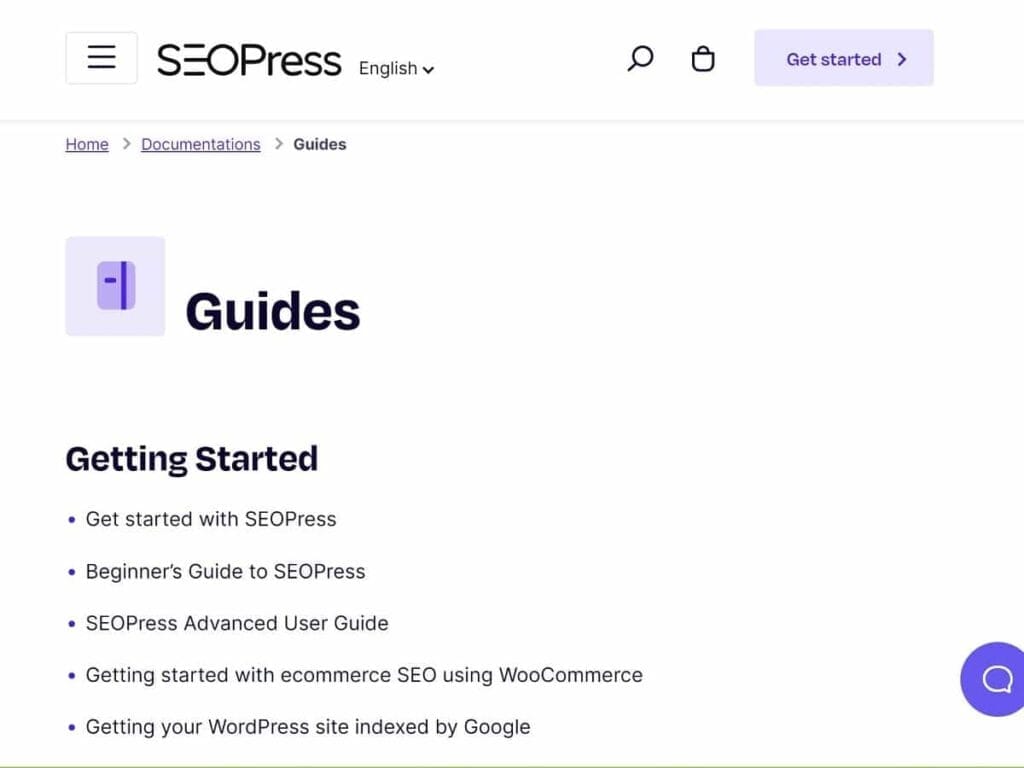Click the Guides page book icon
The width and height of the screenshot is (1024, 768).
(x=115, y=286)
